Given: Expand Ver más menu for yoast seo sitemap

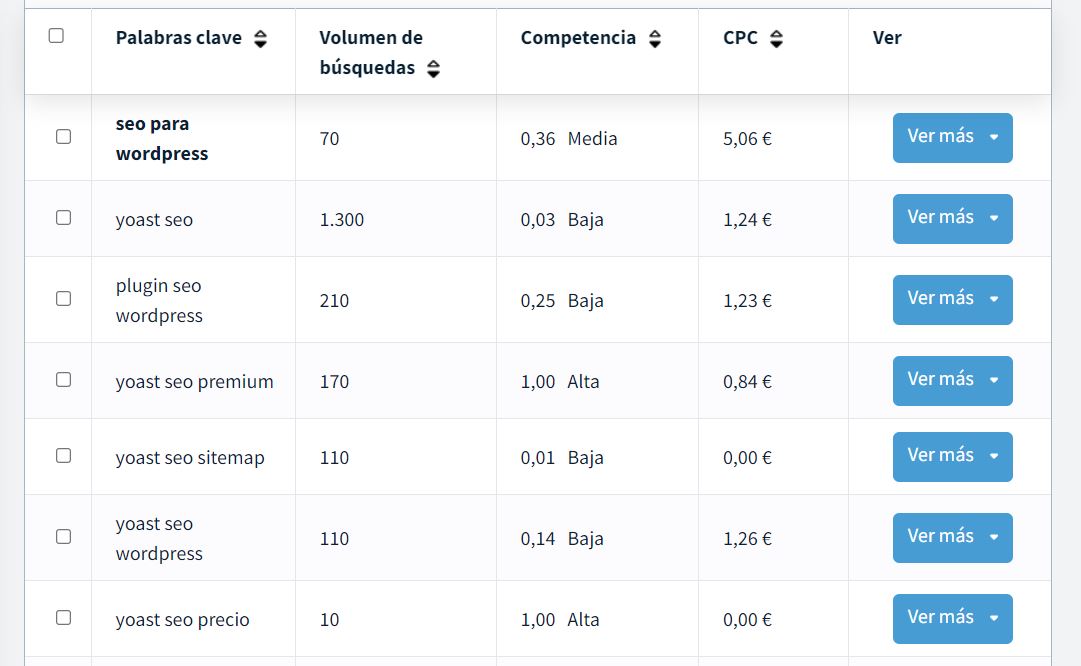Looking at the screenshot, I should pyautogui.click(x=993, y=456).
